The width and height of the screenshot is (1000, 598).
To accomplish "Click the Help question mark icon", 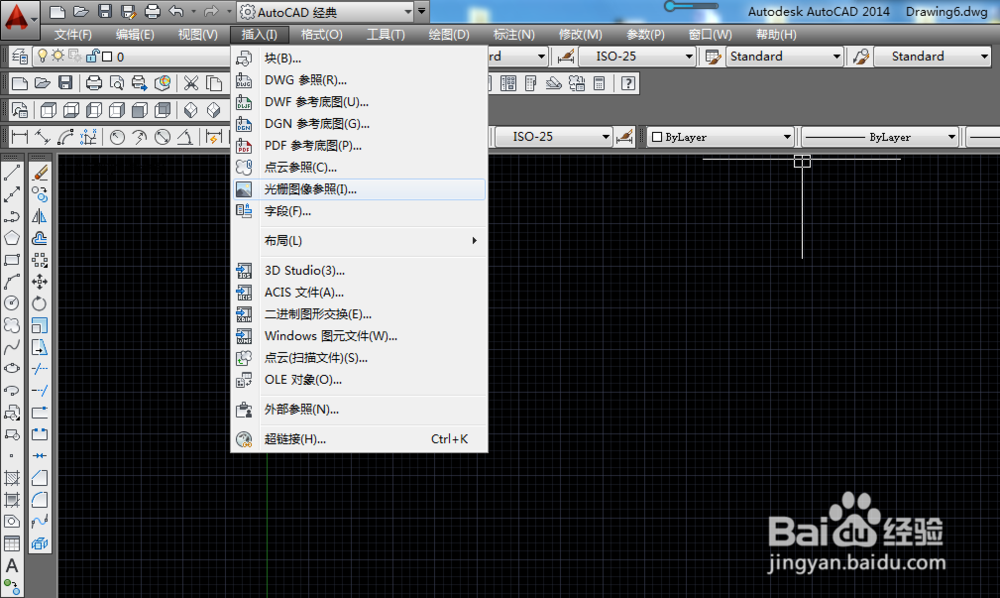I will [x=628, y=83].
